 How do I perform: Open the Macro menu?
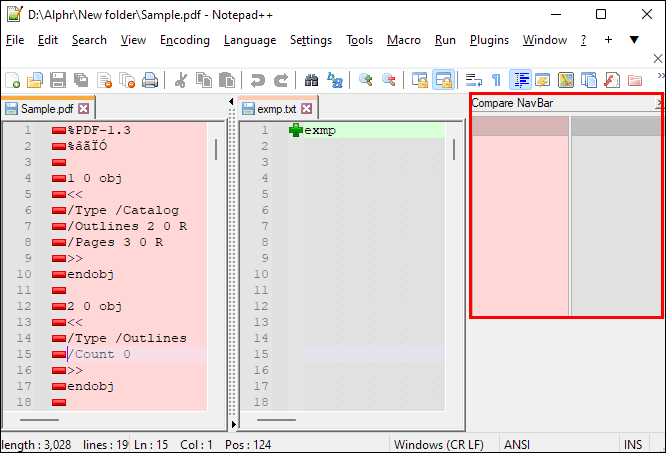404,40
